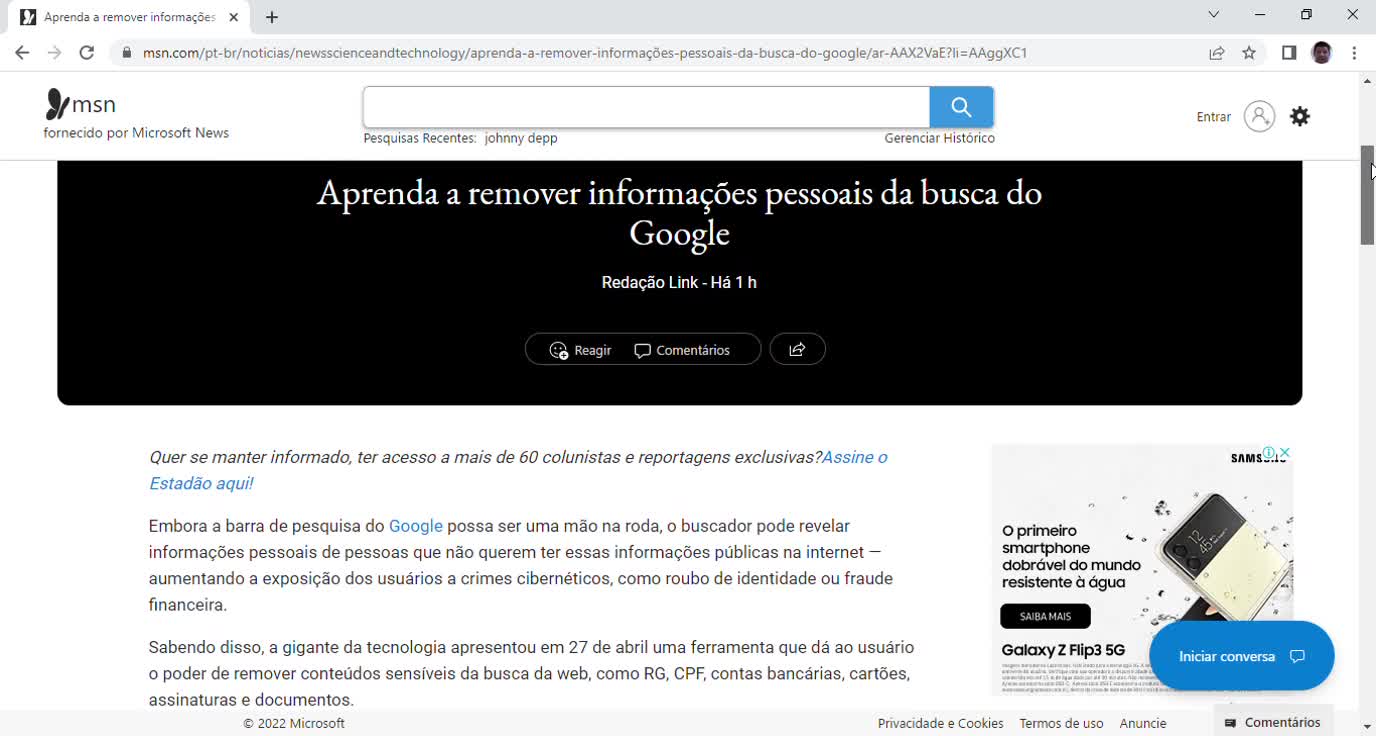This screenshot has height=736, width=1376.
Task: Close the Samsung ad with X
Action: pos(1285,453)
